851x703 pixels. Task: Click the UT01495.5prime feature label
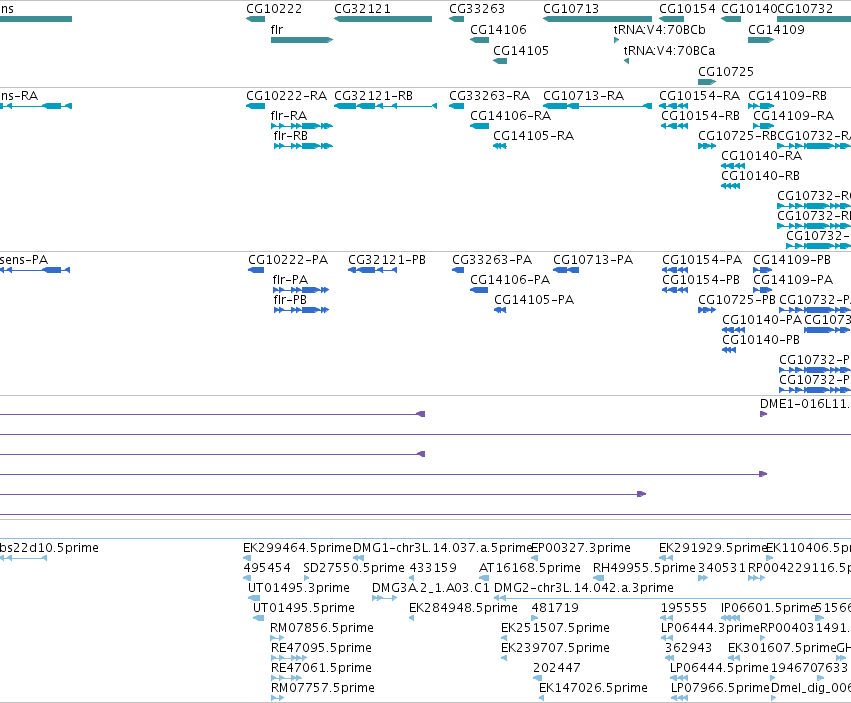[304, 608]
